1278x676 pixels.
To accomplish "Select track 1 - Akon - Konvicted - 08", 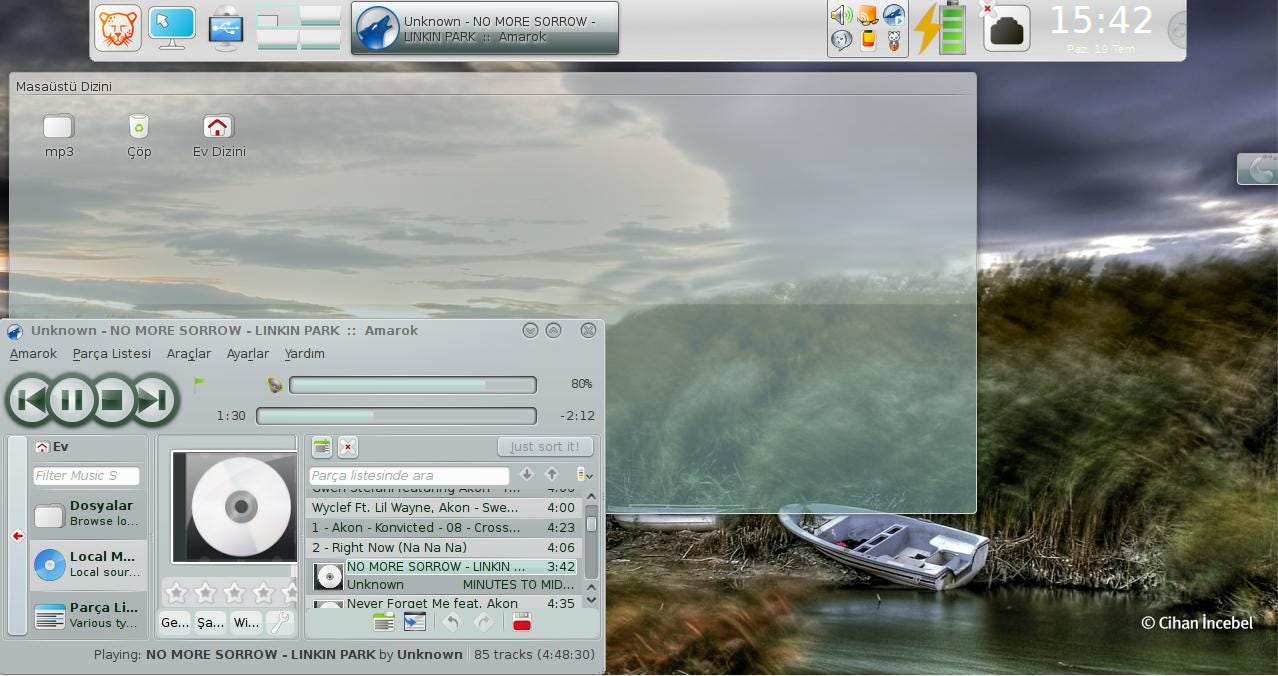I will pos(443,528).
